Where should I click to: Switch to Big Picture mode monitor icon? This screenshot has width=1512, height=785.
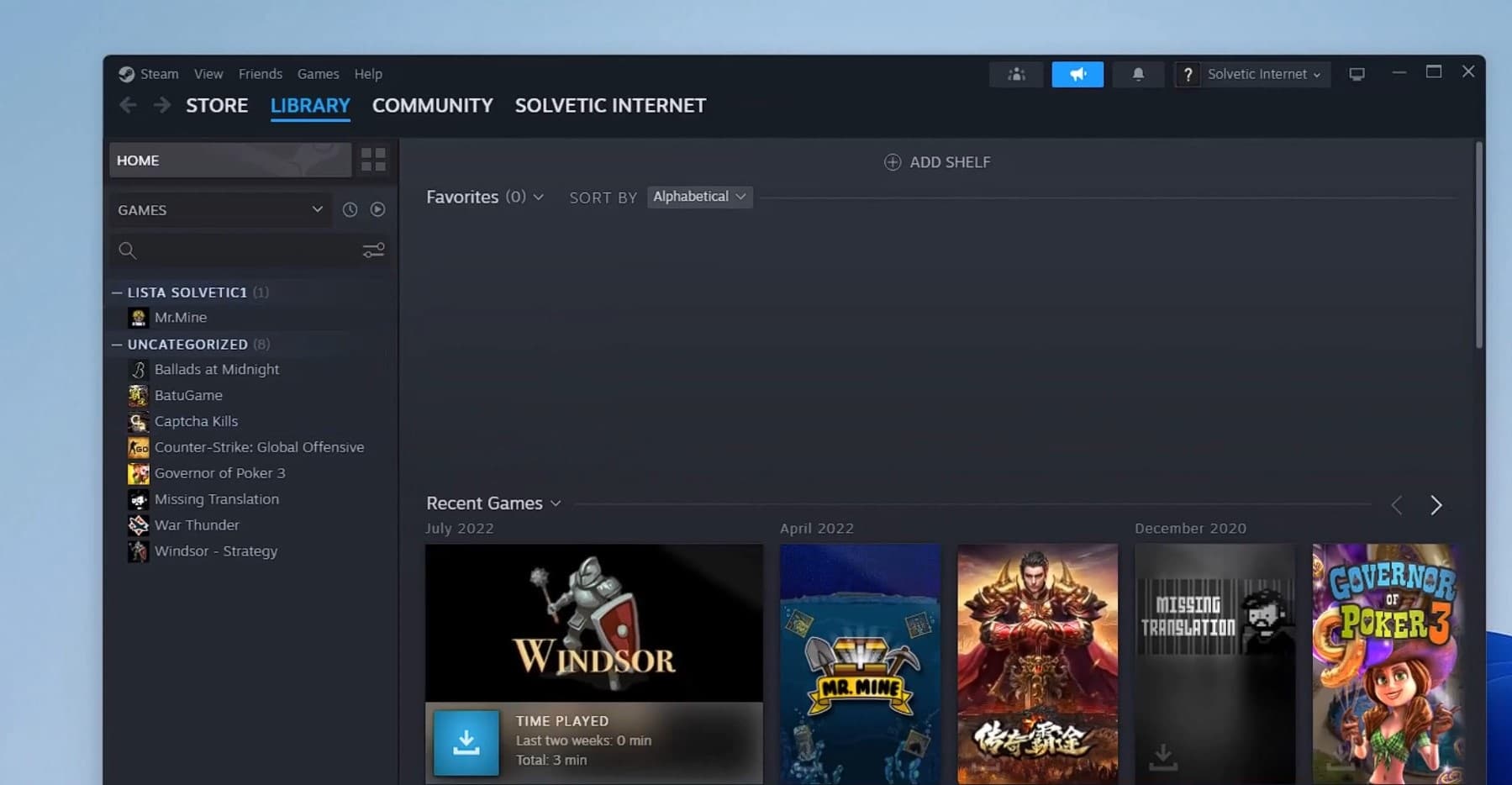pyautogui.click(x=1357, y=74)
